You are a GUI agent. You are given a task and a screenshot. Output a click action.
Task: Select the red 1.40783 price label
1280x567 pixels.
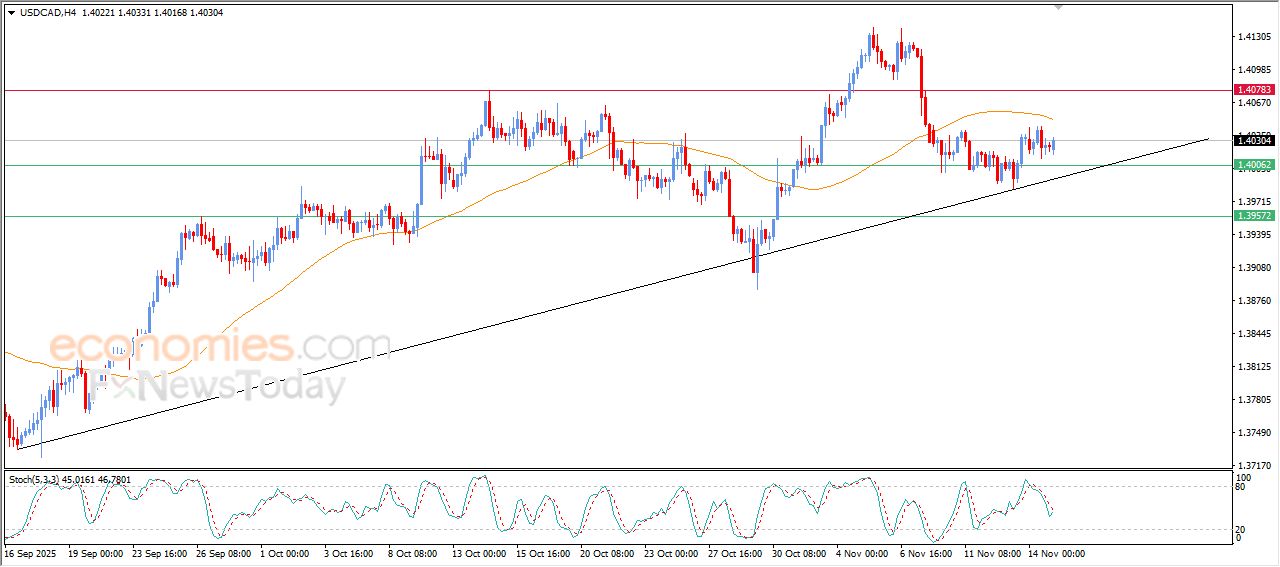1254,90
